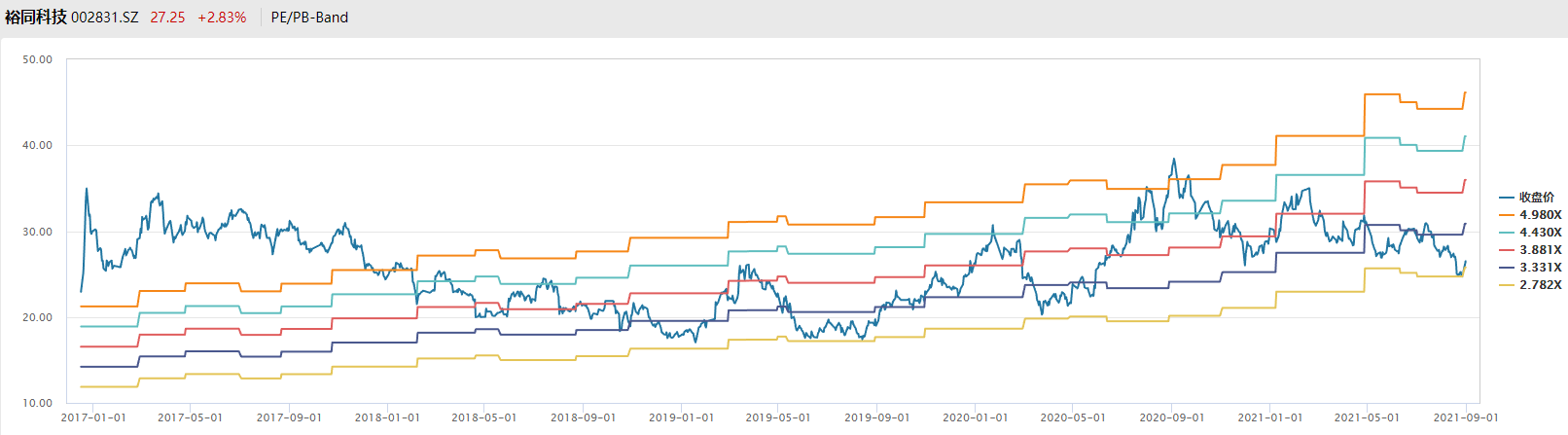
Task: Click the 2017-01-01 x-axis label
Action: 93,417
